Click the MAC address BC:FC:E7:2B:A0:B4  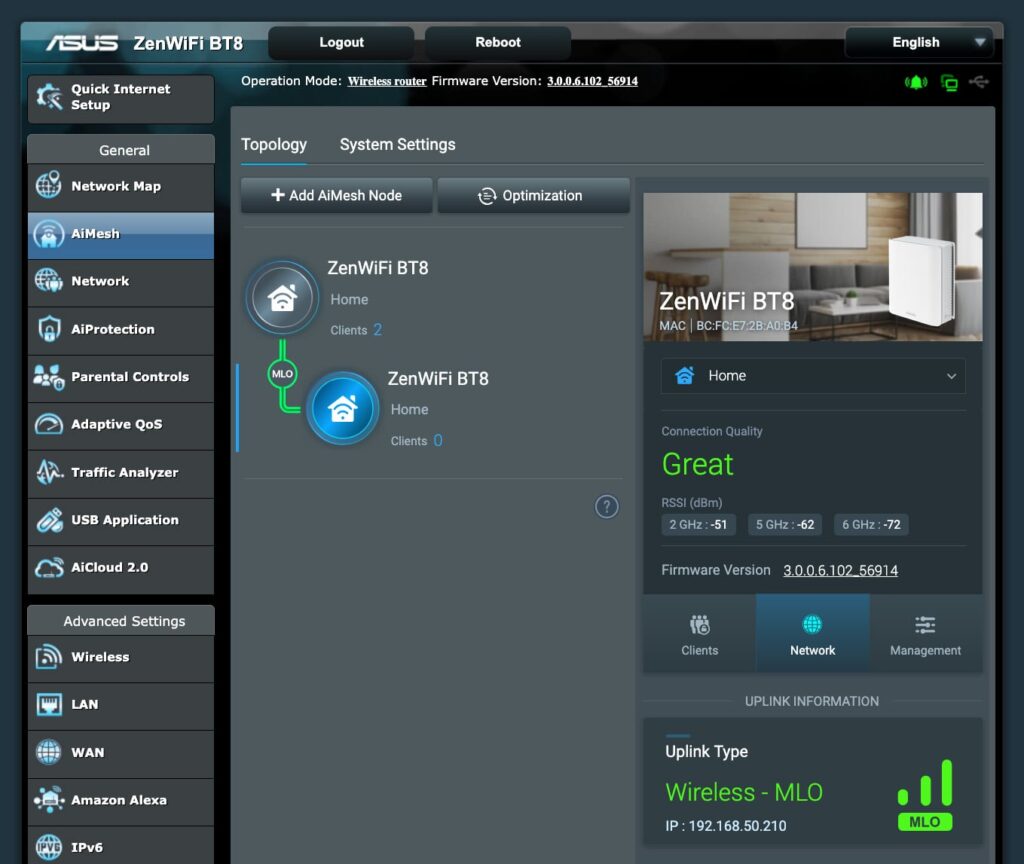tap(747, 325)
